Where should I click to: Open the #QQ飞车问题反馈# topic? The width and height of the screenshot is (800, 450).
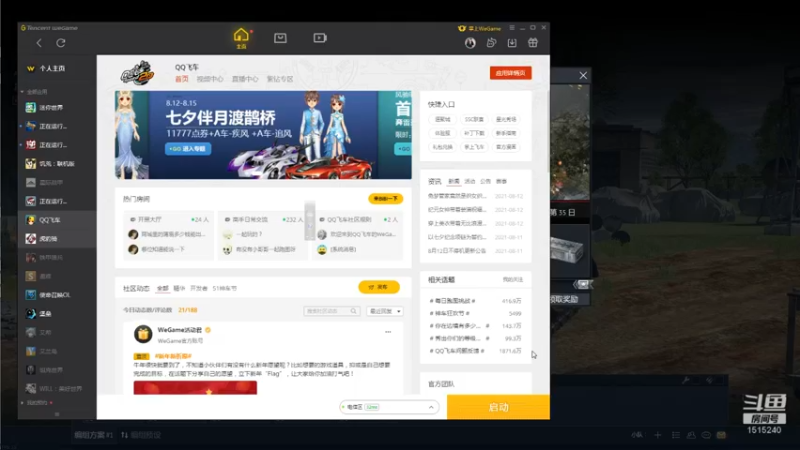coord(457,351)
